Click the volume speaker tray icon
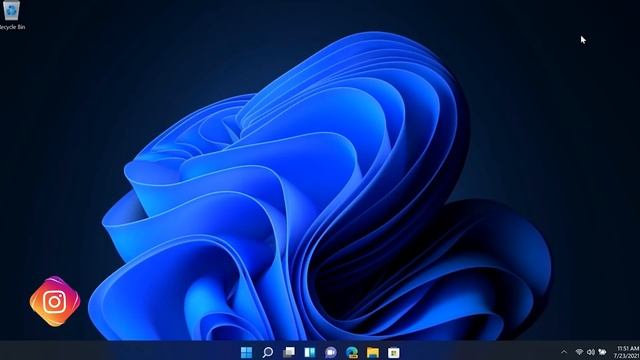 pos(591,352)
